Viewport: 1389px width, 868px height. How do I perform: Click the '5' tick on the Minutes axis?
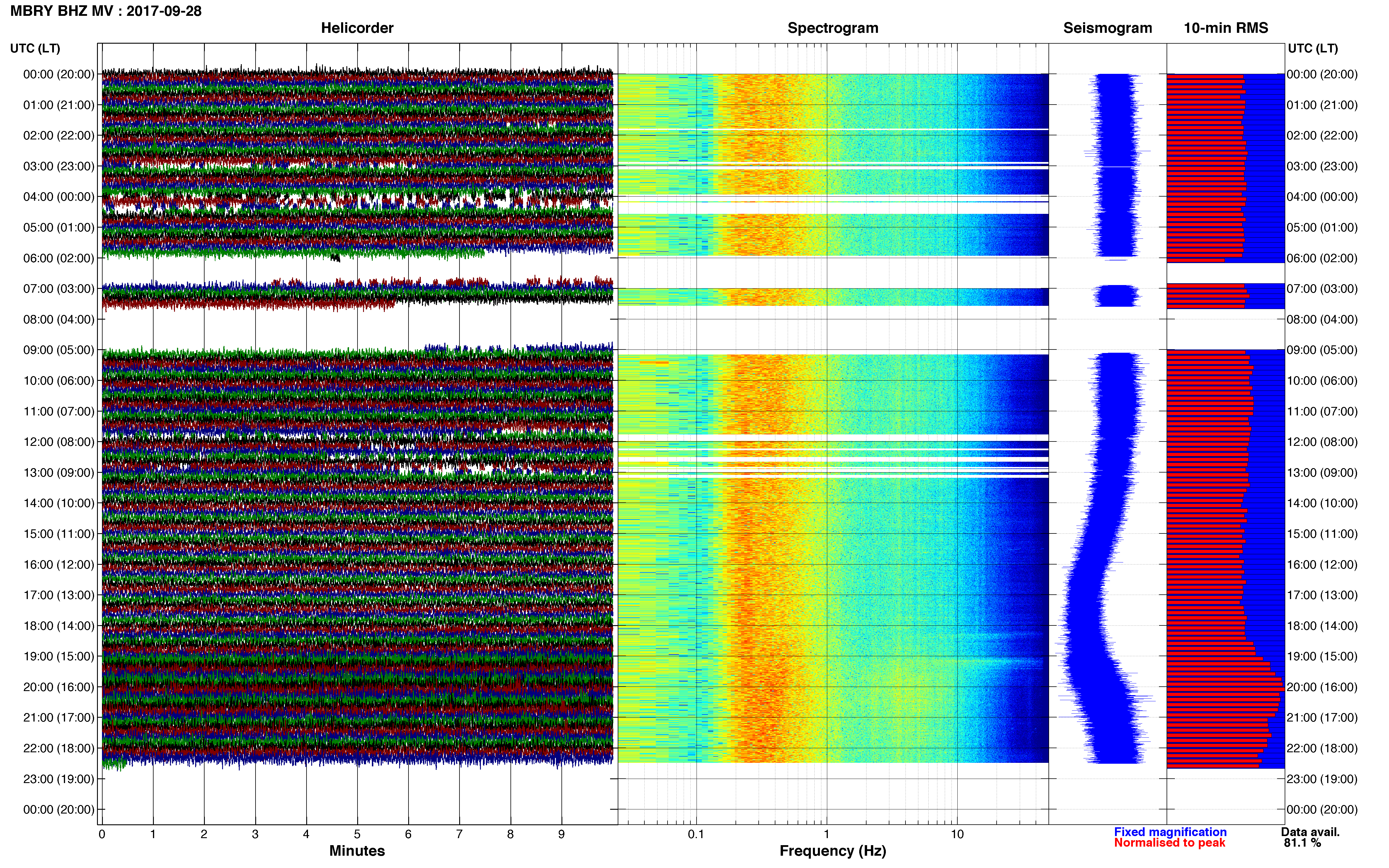pyautogui.click(x=357, y=834)
